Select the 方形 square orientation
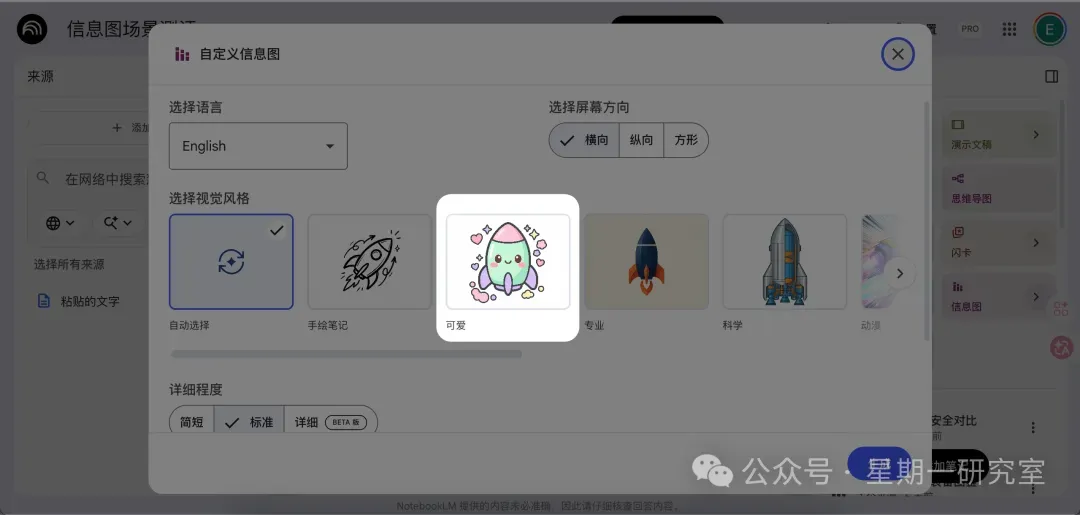The height and width of the screenshot is (515, 1080). [x=686, y=140]
